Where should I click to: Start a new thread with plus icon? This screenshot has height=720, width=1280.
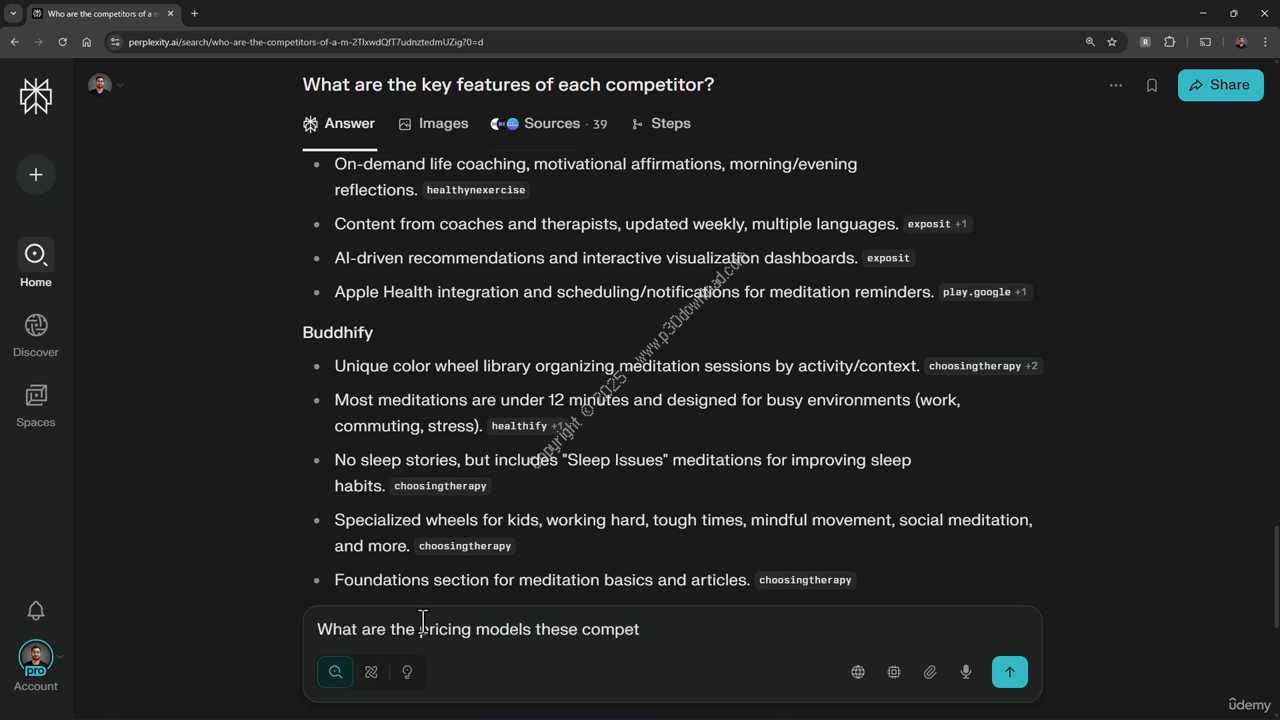[36, 175]
